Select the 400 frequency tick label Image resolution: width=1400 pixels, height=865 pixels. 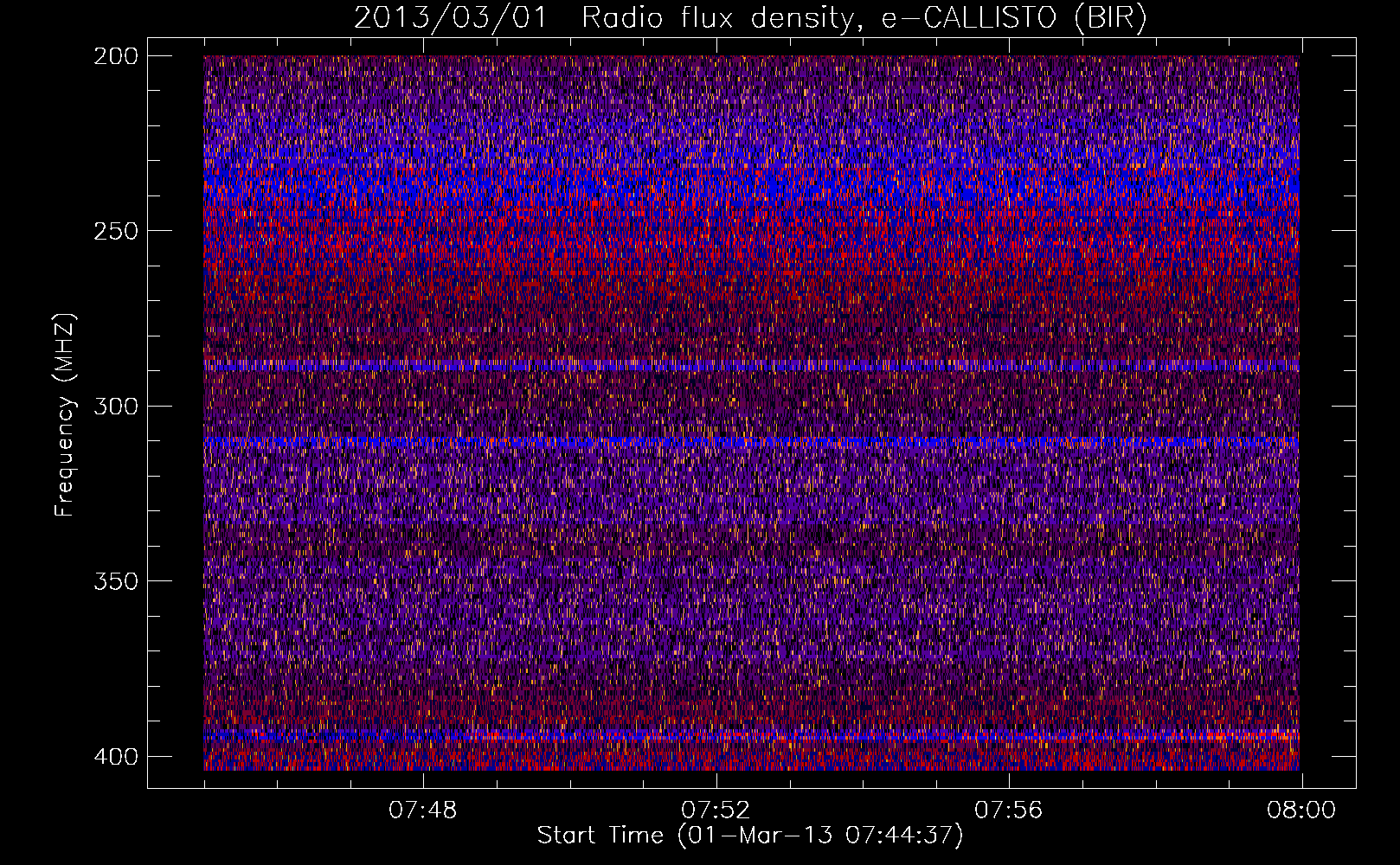click(x=115, y=756)
